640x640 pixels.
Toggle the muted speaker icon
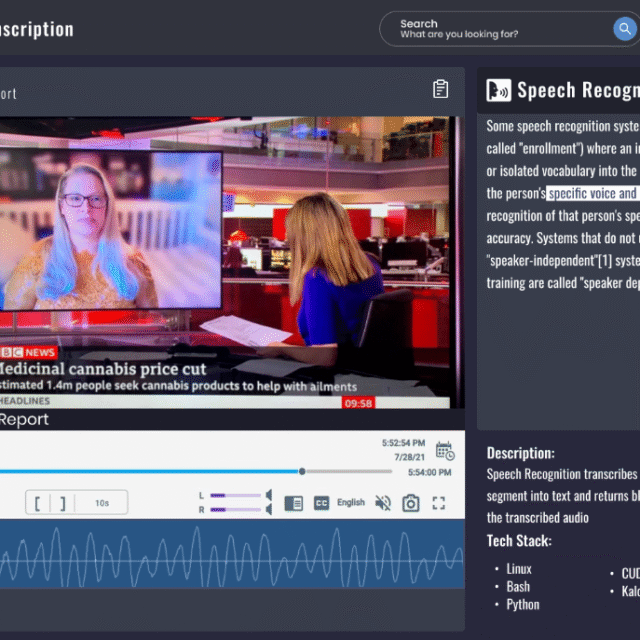pos(383,503)
